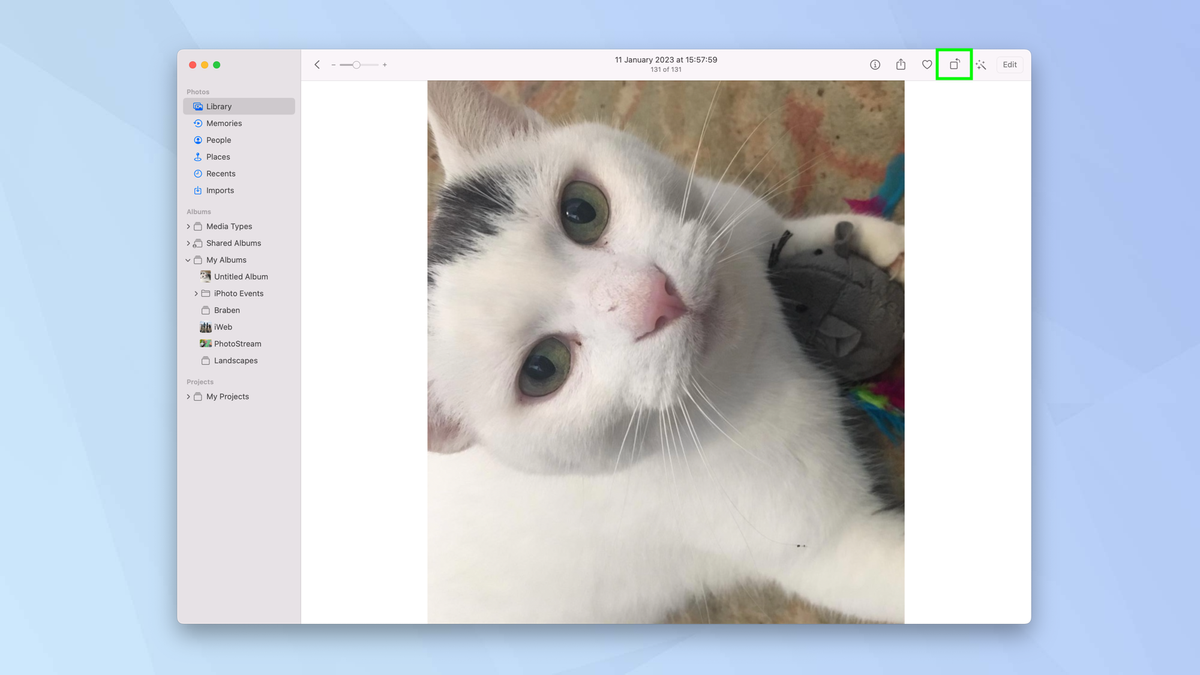Expand the Media Types group
This screenshot has width=1200, height=675.
[189, 226]
